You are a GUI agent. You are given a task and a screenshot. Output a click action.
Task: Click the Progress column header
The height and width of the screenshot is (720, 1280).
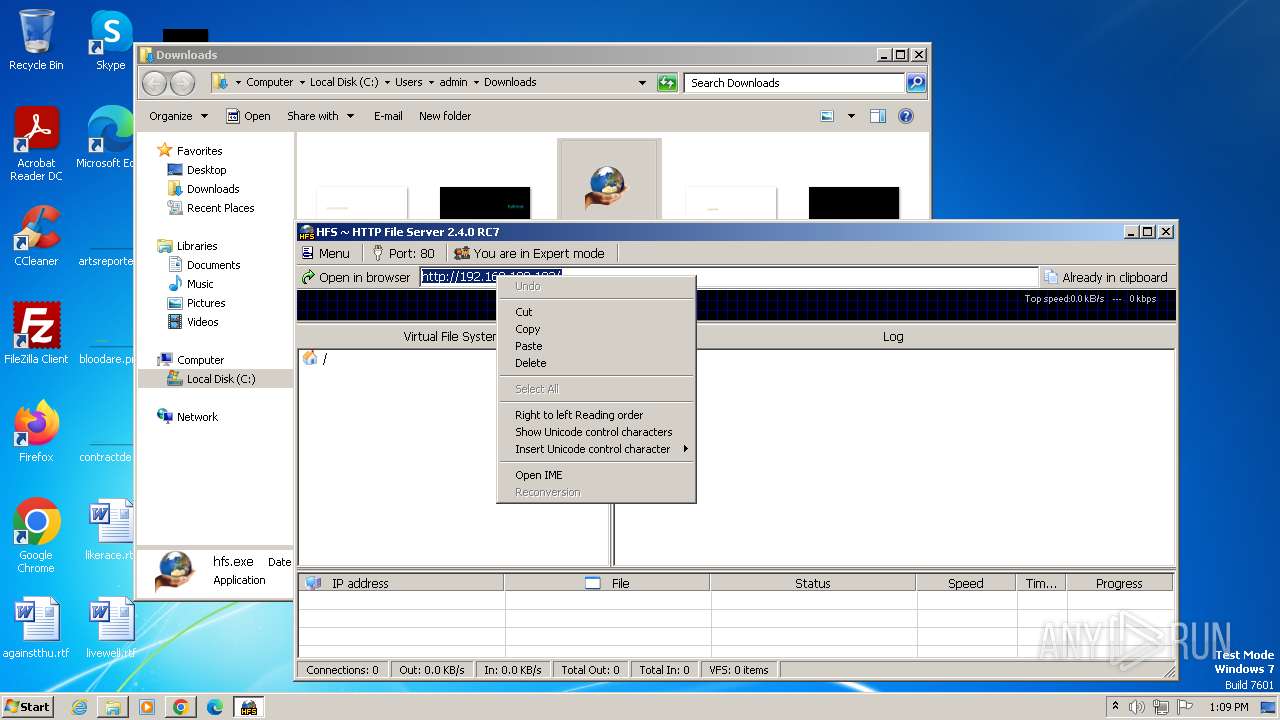[1119, 583]
